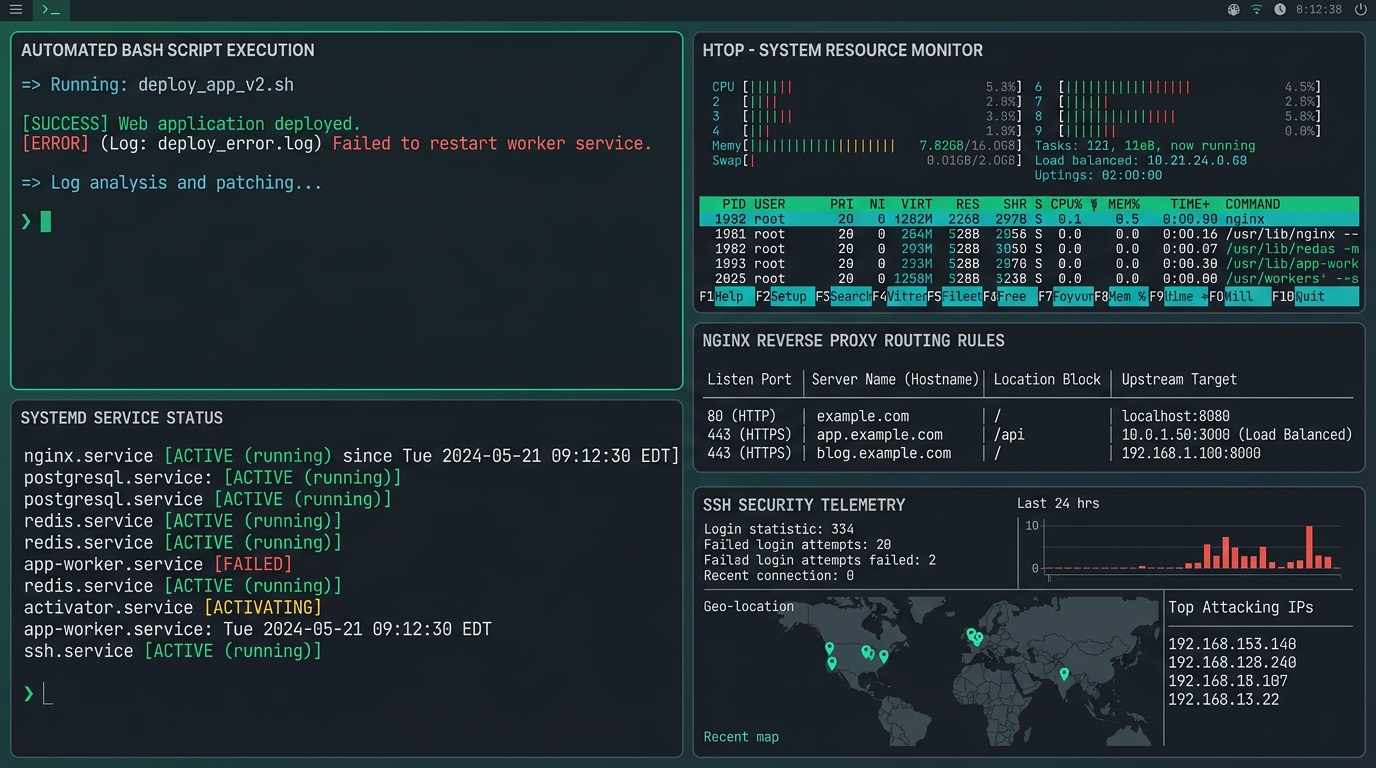Click the India map pin marker
Viewport: 1376px width, 768px height.
tap(1065, 675)
